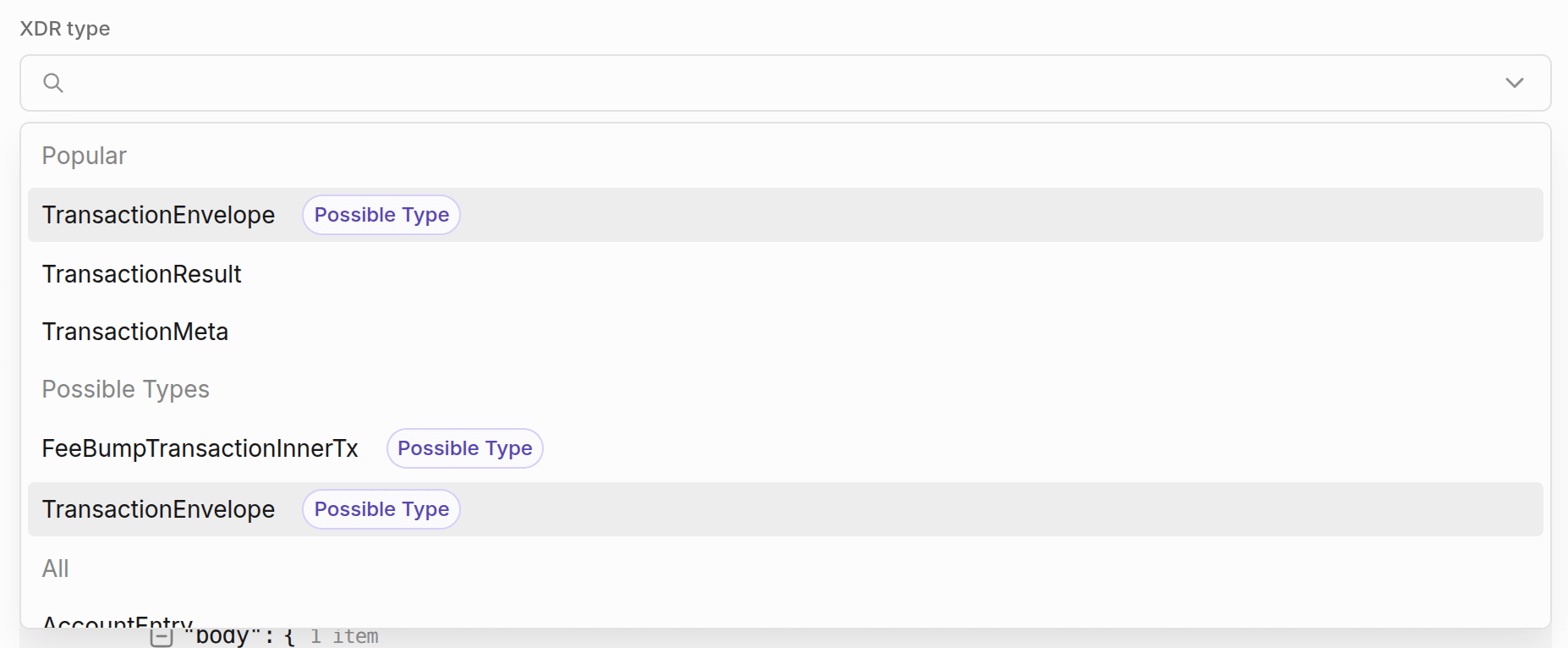
Task: Click the Popular section header
Action: (x=84, y=156)
